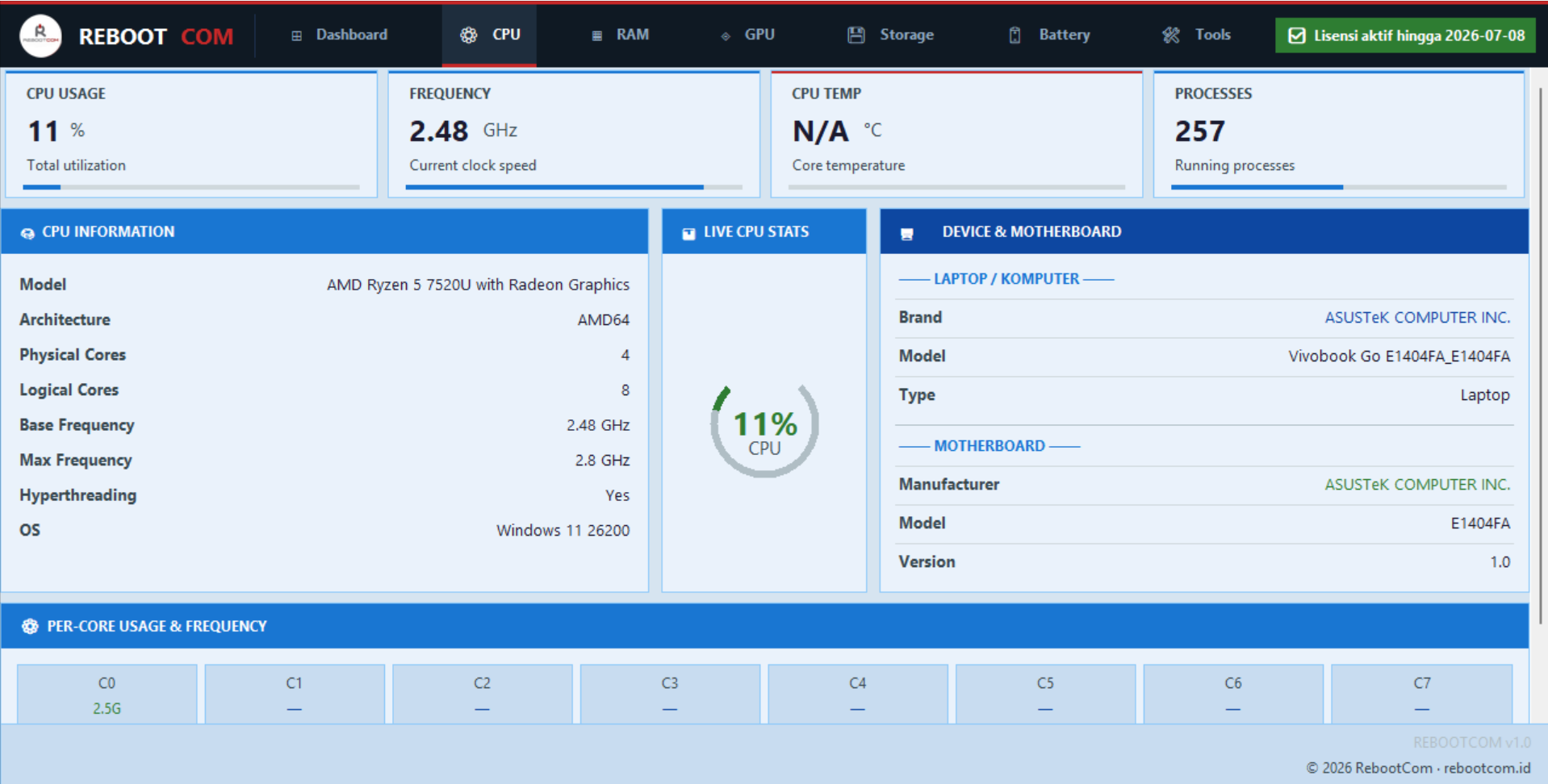Open the Storage tab

coord(891,35)
